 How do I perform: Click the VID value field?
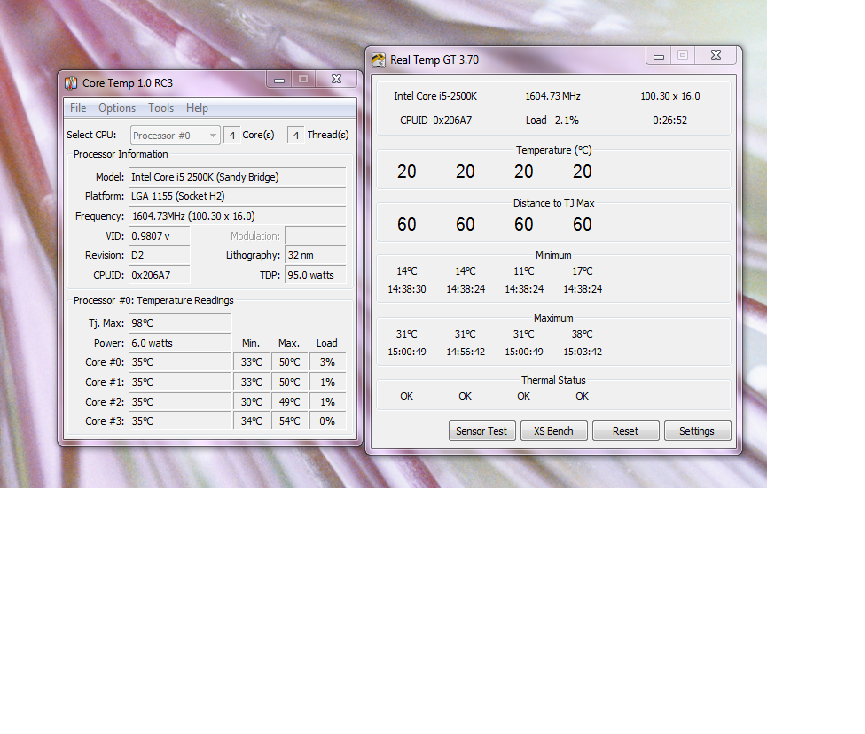[x=159, y=236]
